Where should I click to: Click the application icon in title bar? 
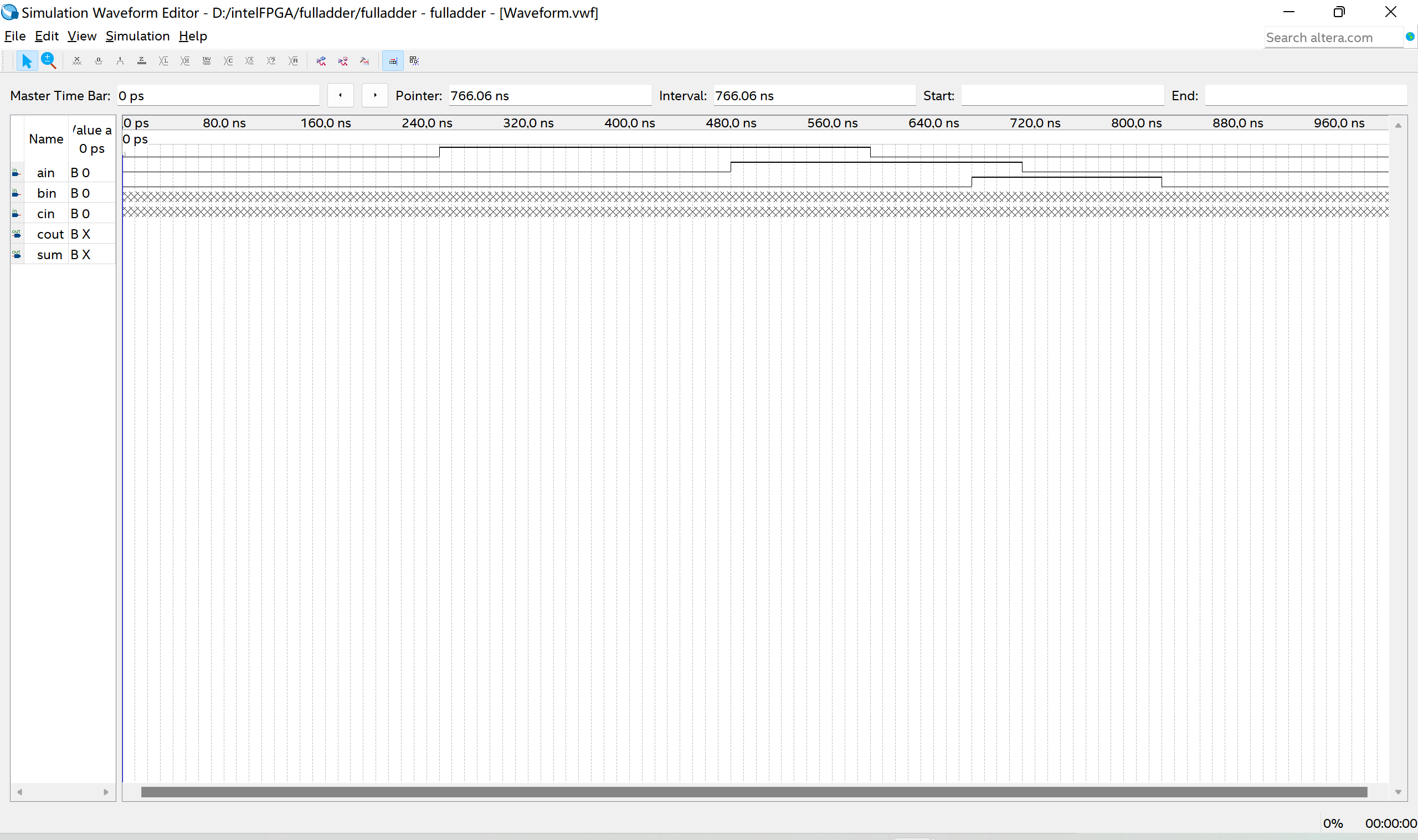click(9, 12)
